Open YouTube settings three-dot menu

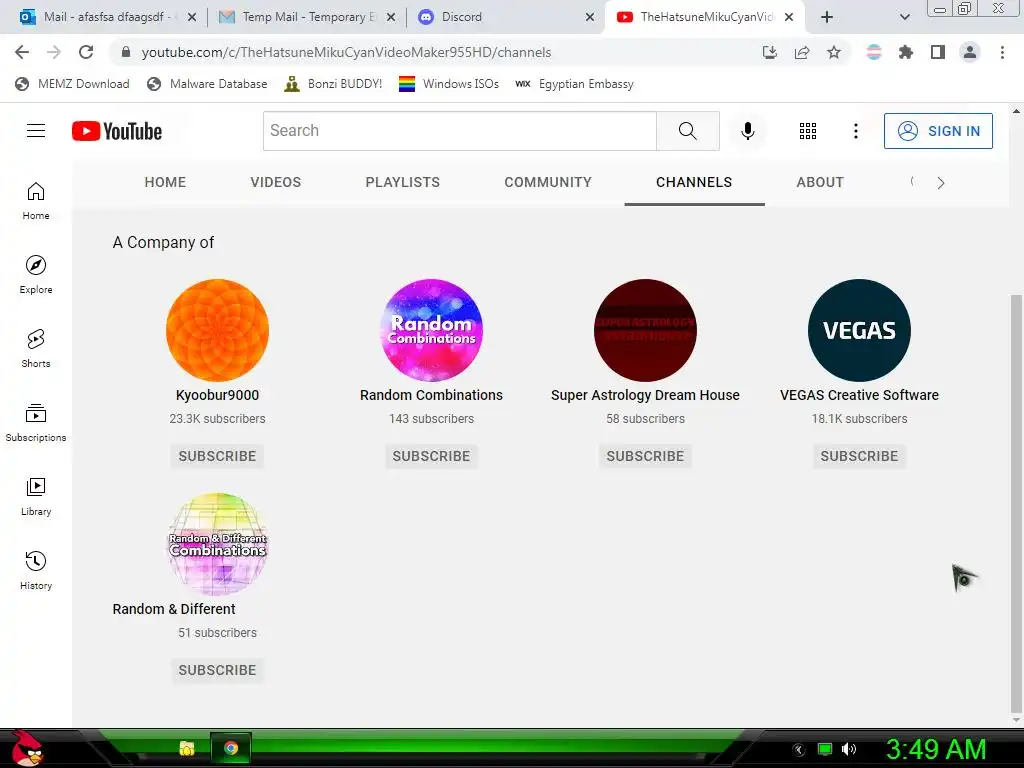click(856, 131)
